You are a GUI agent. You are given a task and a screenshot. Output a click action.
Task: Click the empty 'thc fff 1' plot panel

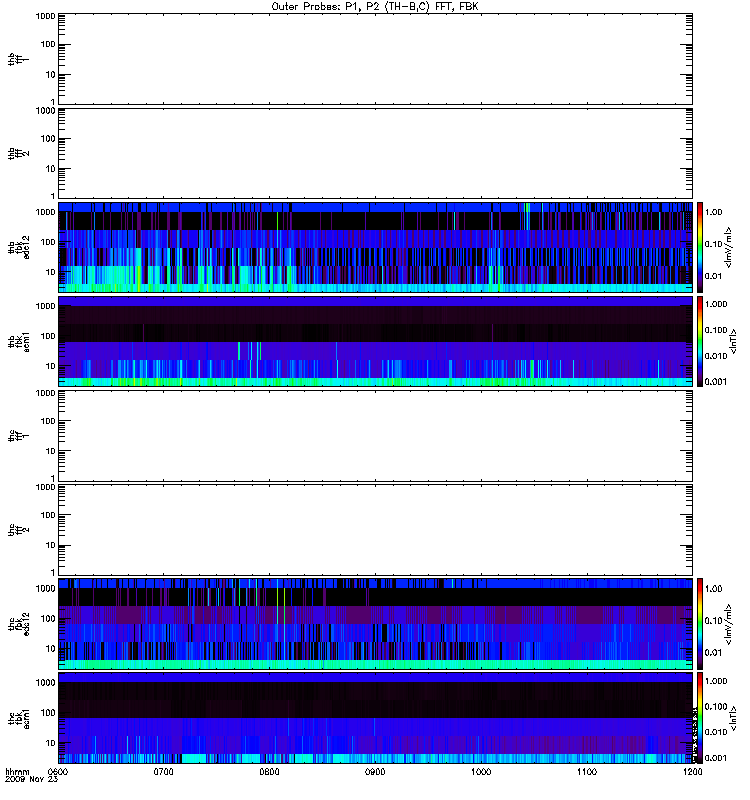(376, 436)
